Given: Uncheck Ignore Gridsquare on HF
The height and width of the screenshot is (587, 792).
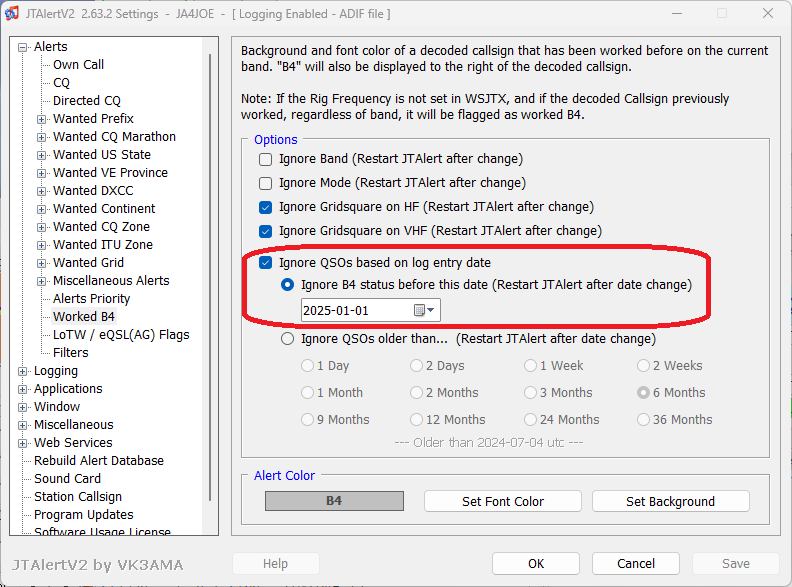Looking at the screenshot, I should 265,207.
